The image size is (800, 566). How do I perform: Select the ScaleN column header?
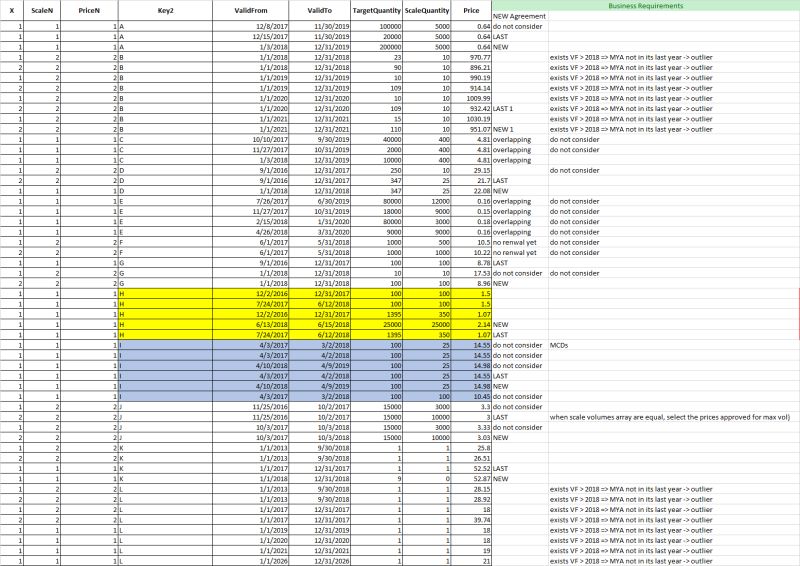coord(42,10)
